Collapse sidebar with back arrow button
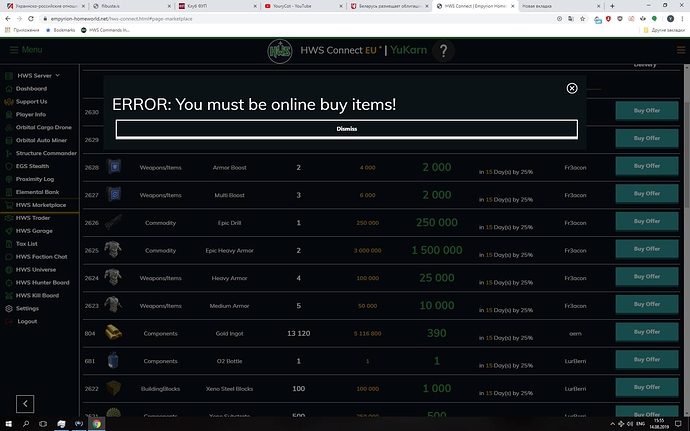This screenshot has height=431, width=690. click(25, 404)
